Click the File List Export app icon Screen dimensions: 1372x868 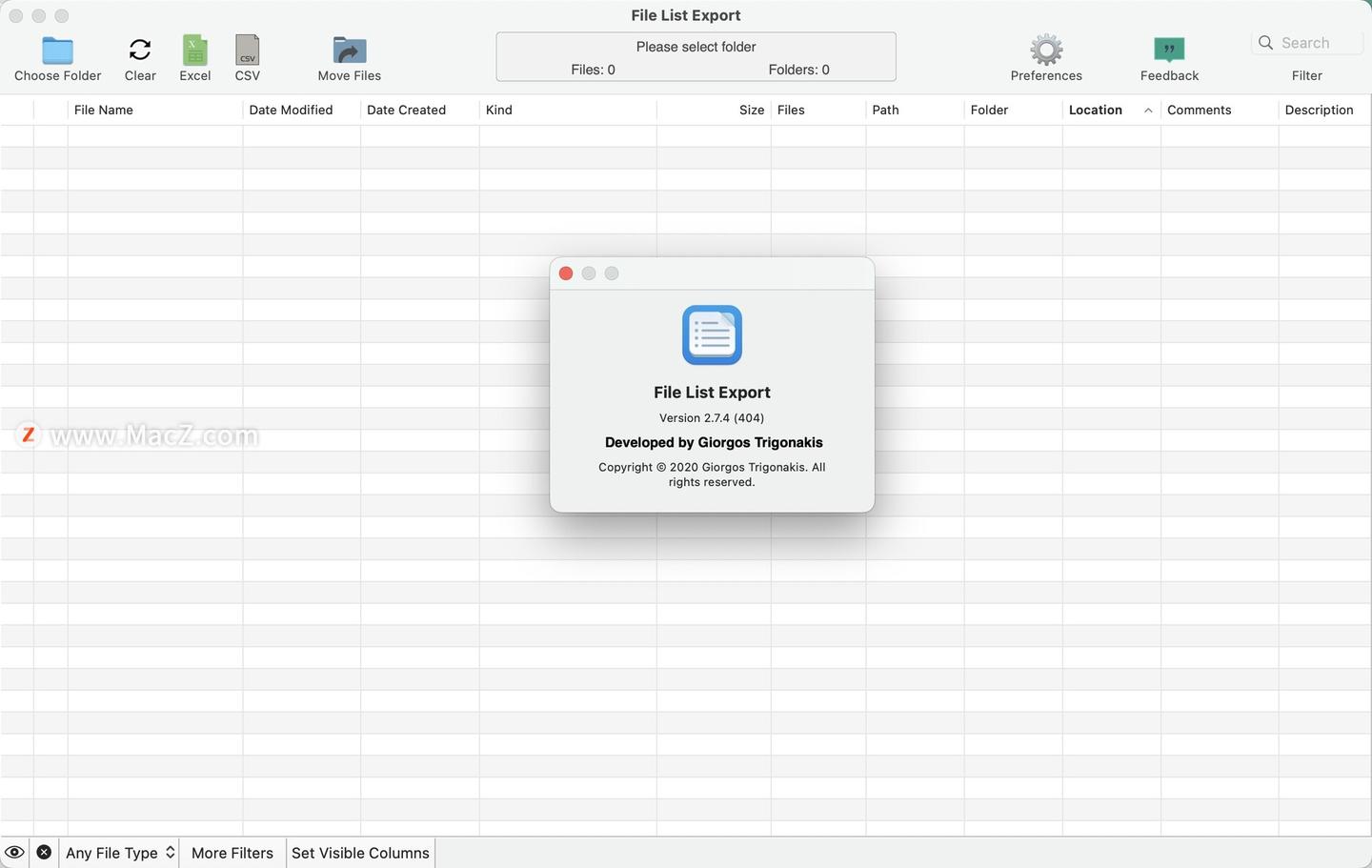click(x=711, y=334)
